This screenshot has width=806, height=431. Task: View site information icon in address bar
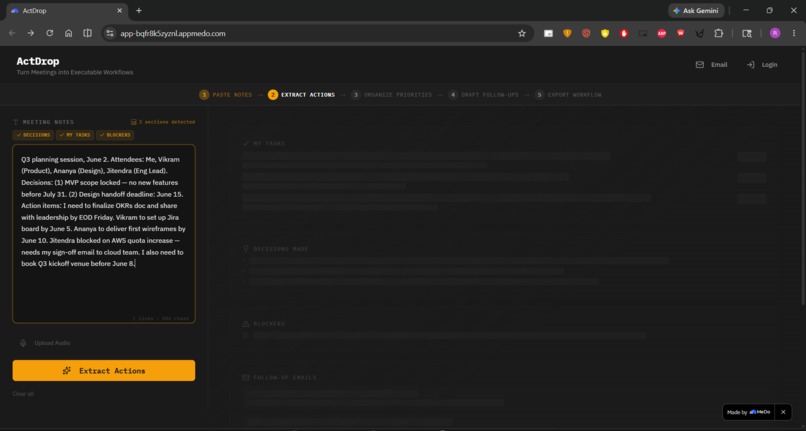click(x=109, y=33)
